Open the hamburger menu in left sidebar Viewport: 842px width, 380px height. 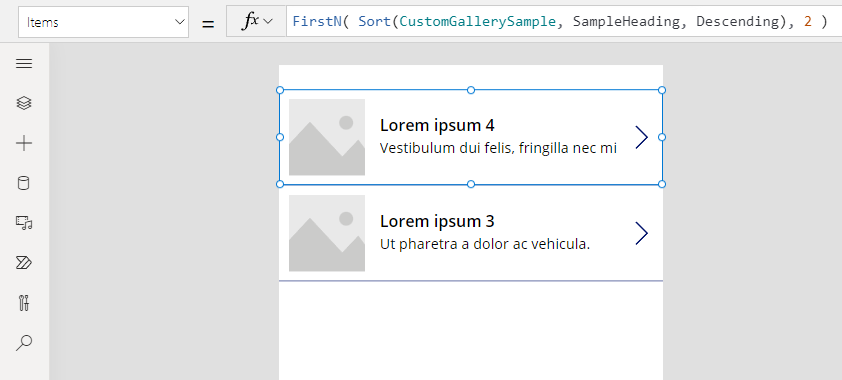pyautogui.click(x=24, y=64)
